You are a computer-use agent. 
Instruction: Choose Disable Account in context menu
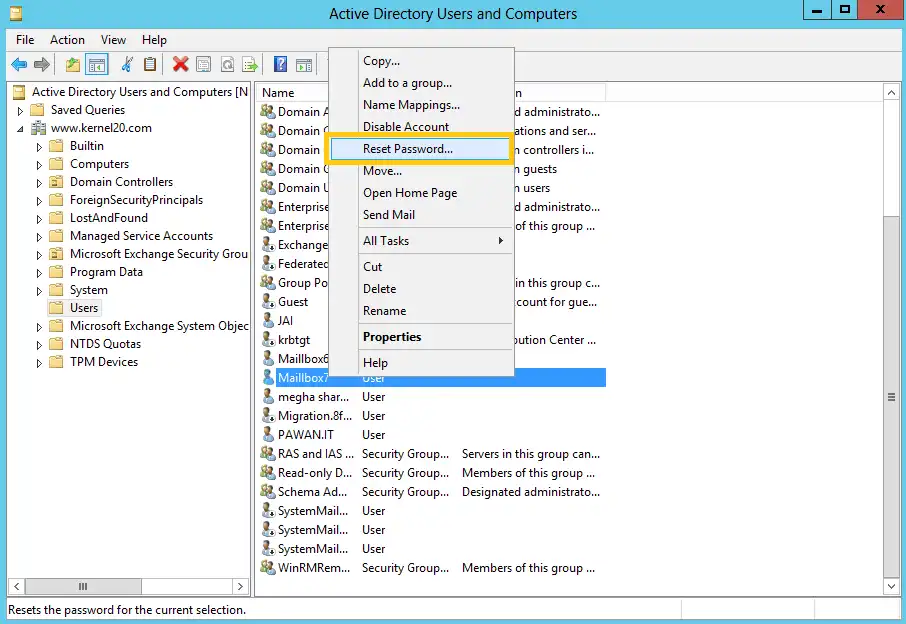(421, 127)
